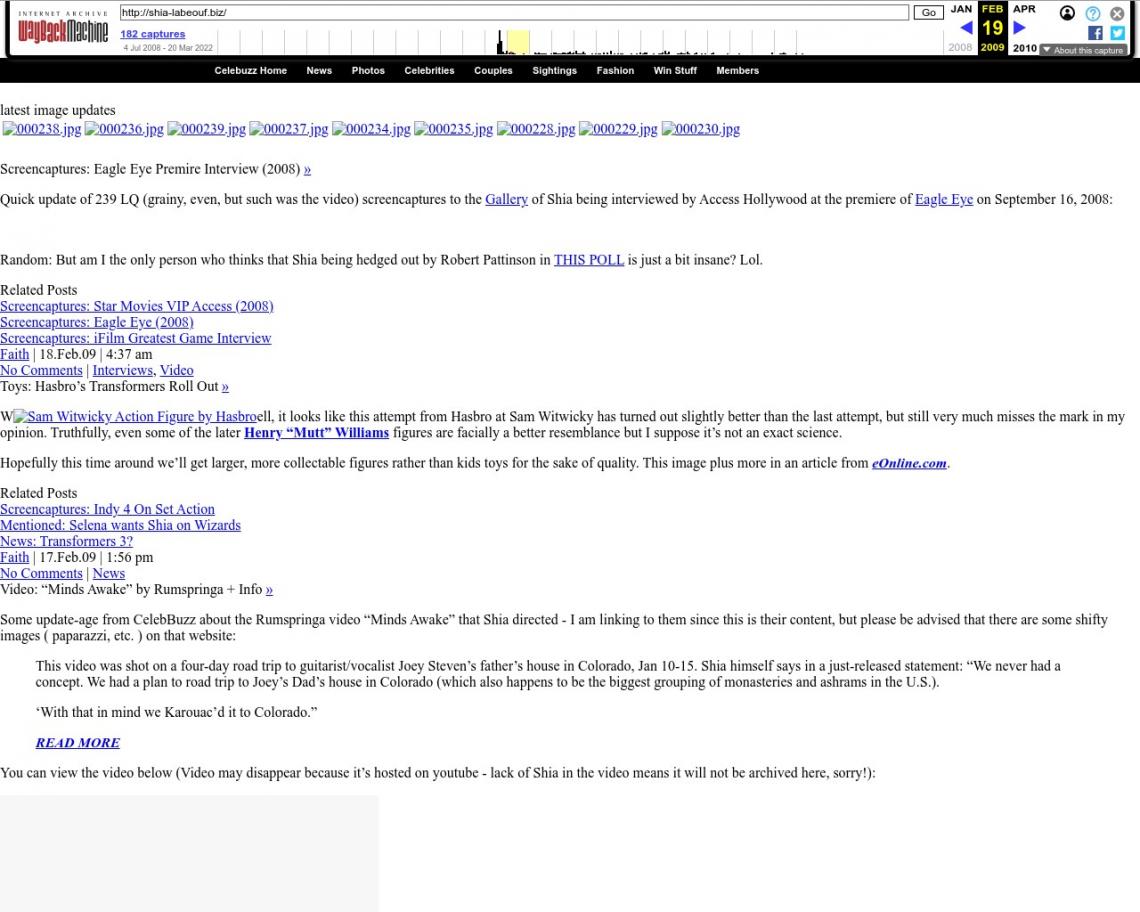Go to next capture with right arrow

tap(1019, 28)
